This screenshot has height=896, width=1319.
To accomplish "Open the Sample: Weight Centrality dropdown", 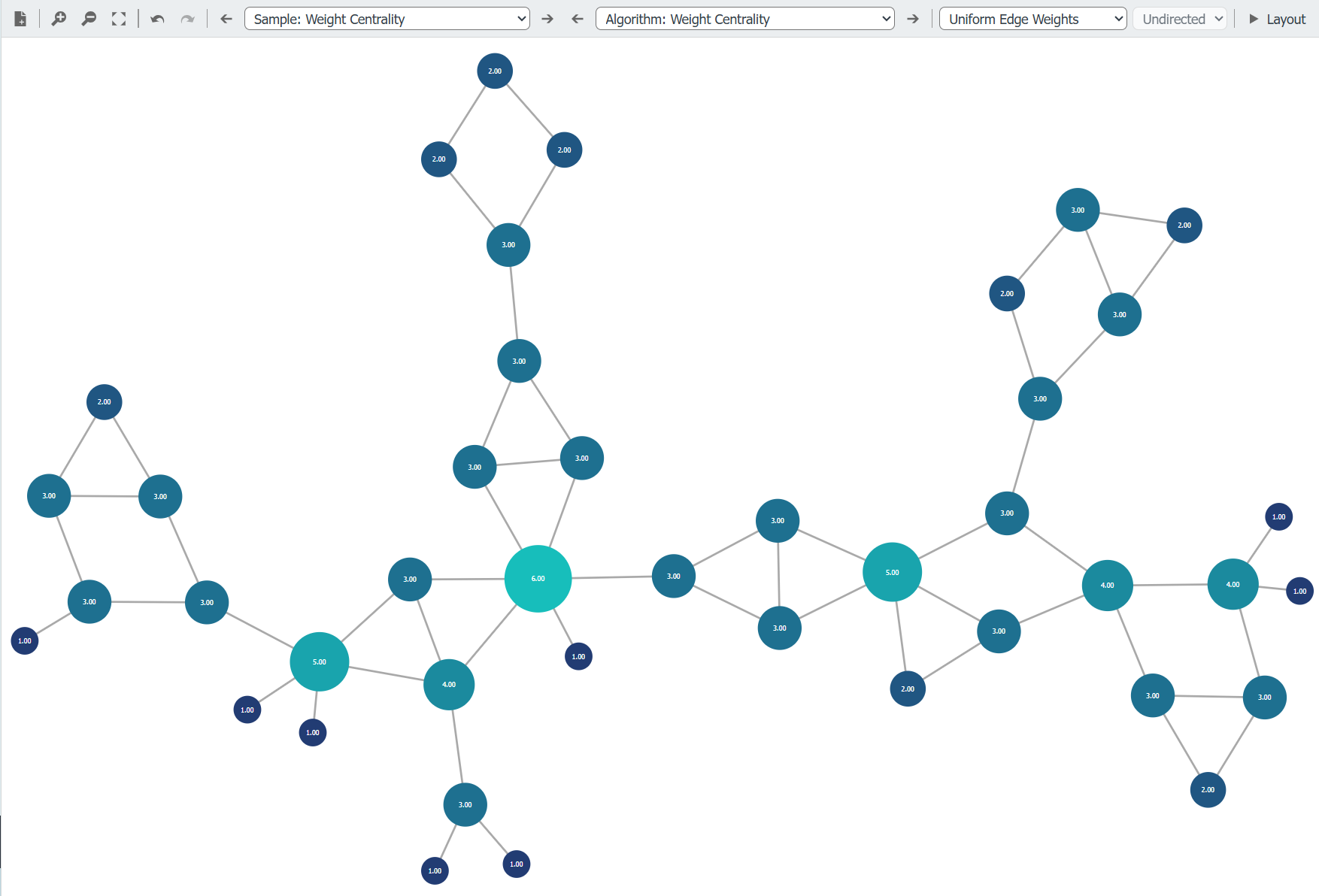I will coord(387,18).
